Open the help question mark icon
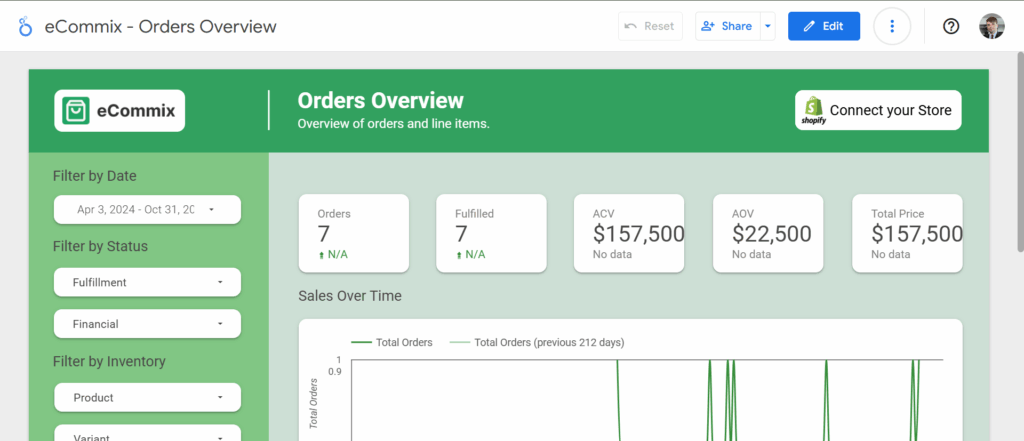 pos(951,26)
